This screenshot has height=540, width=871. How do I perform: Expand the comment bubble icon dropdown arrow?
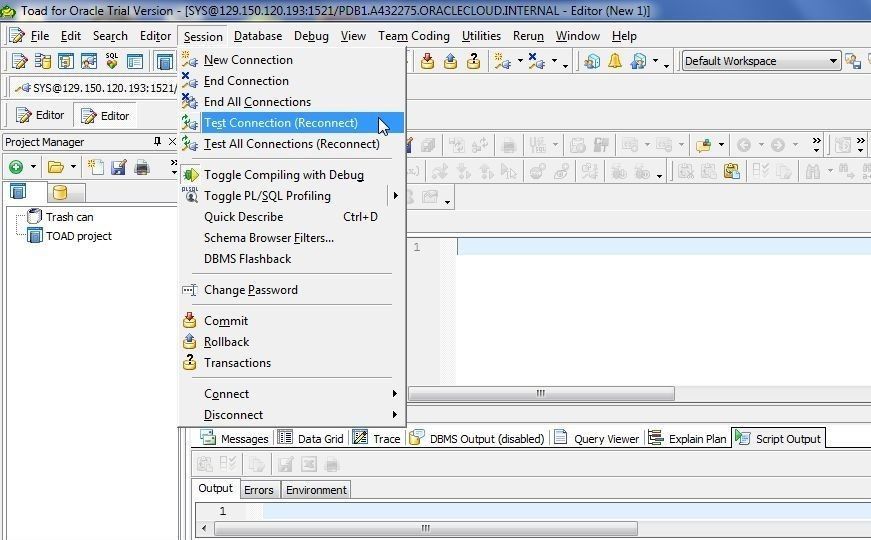(x=721, y=146)
